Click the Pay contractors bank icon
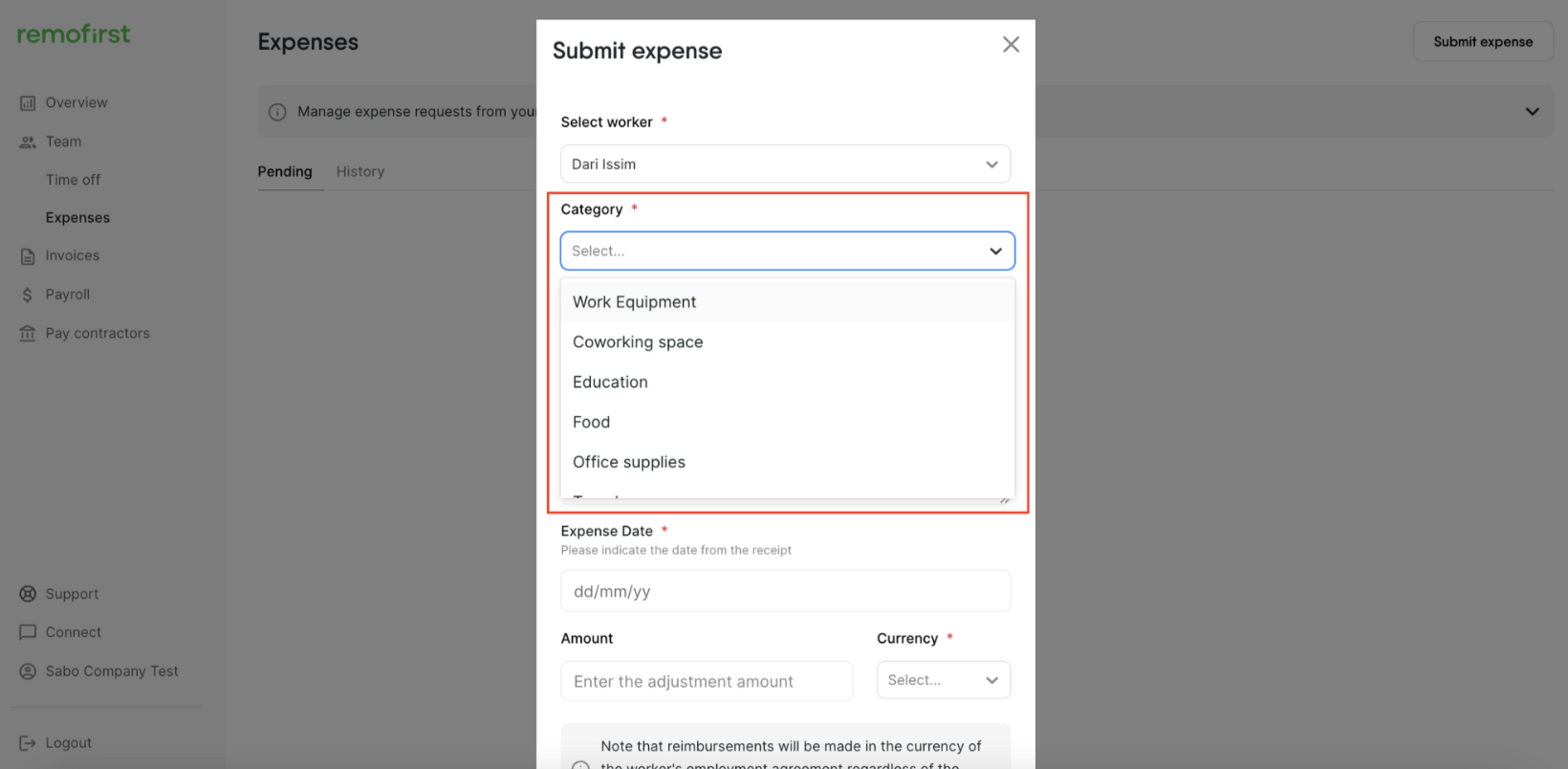This screenshot has height=769, width=1568. pos(28,334)
